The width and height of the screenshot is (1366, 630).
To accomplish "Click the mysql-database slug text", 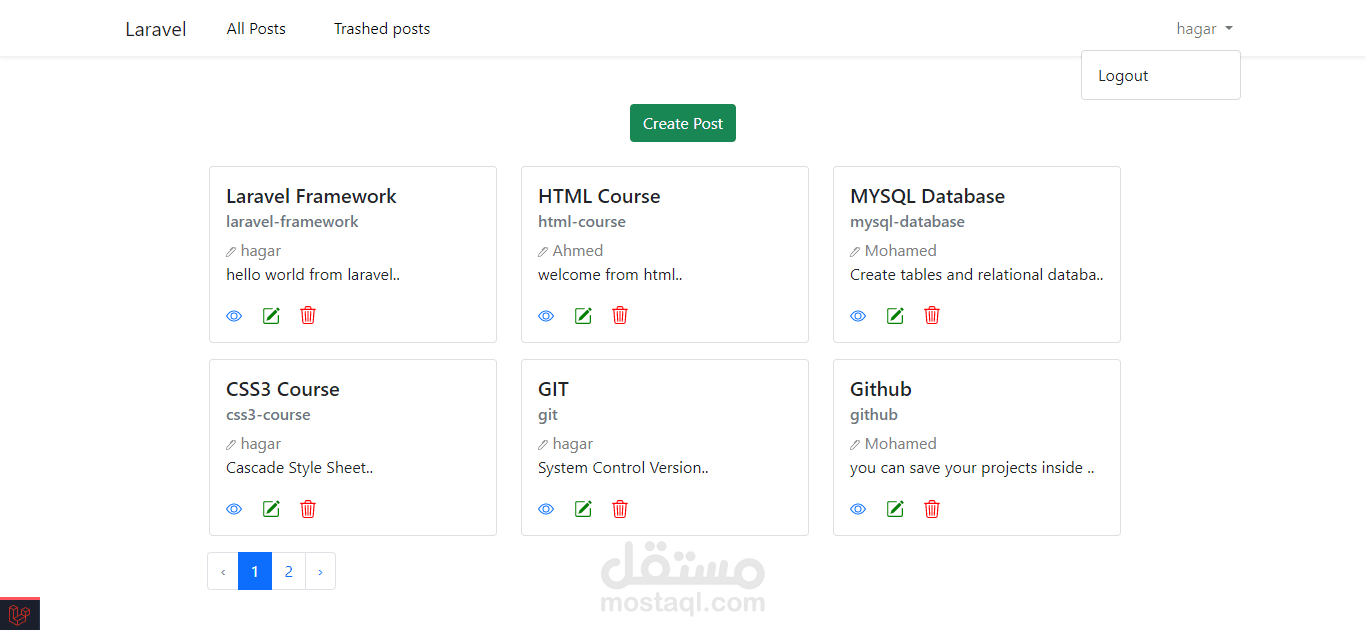I will click(907, 222).
